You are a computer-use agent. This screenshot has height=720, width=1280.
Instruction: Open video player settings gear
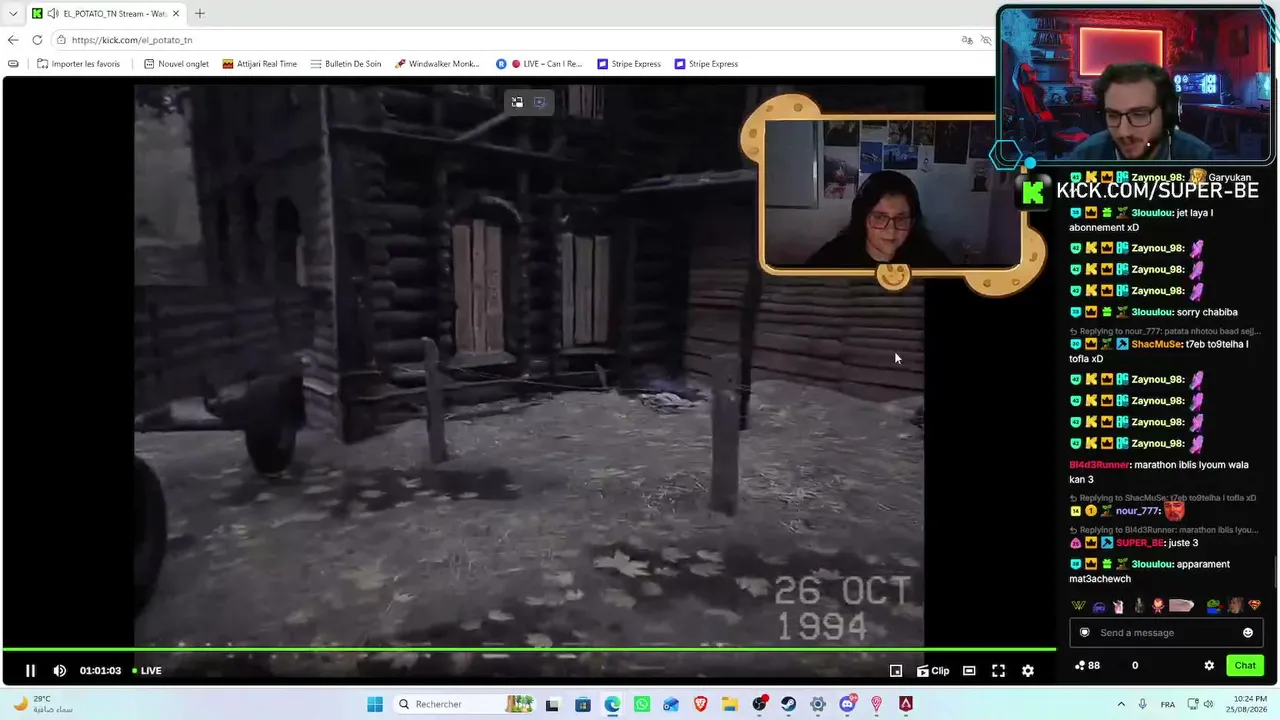point(1028,671)
